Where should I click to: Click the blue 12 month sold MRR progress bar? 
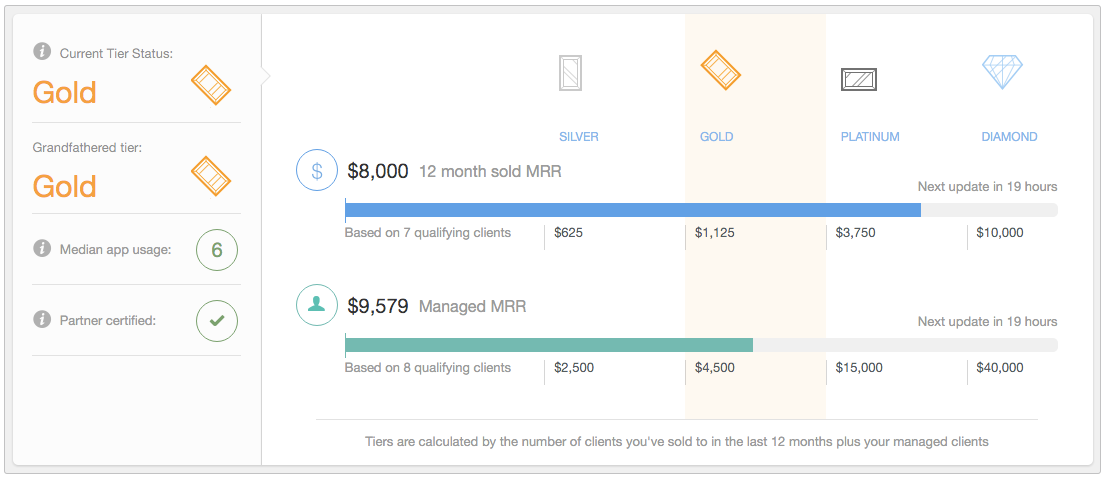click(632, 210)
